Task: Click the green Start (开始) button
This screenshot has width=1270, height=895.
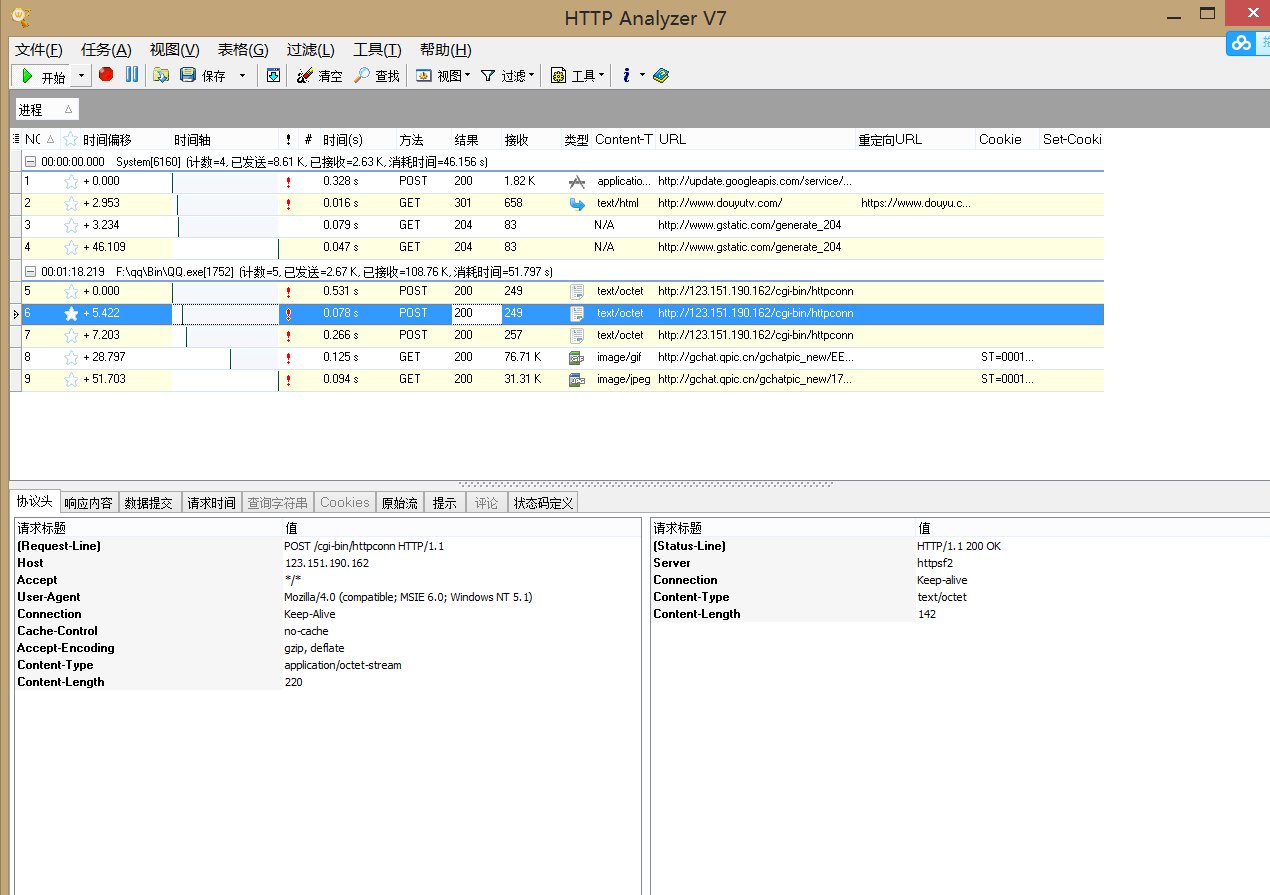Action: pyautogui.click(x=41, y=76)
